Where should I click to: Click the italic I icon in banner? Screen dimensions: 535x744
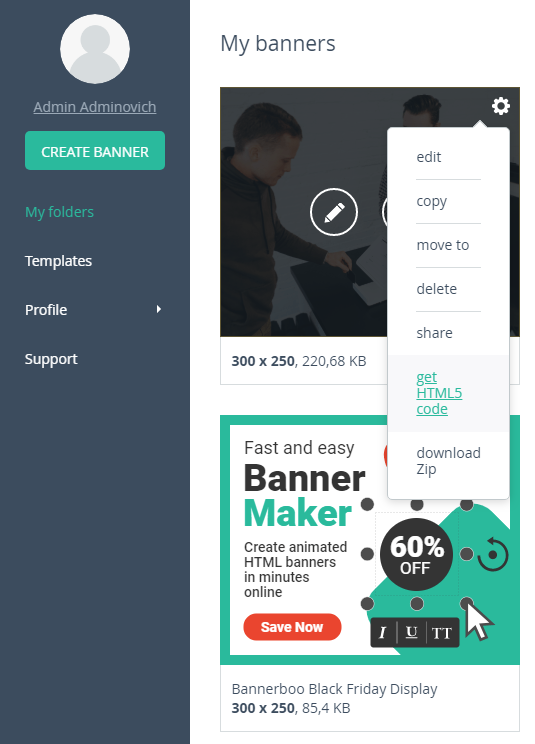click(x=383, y=632)
